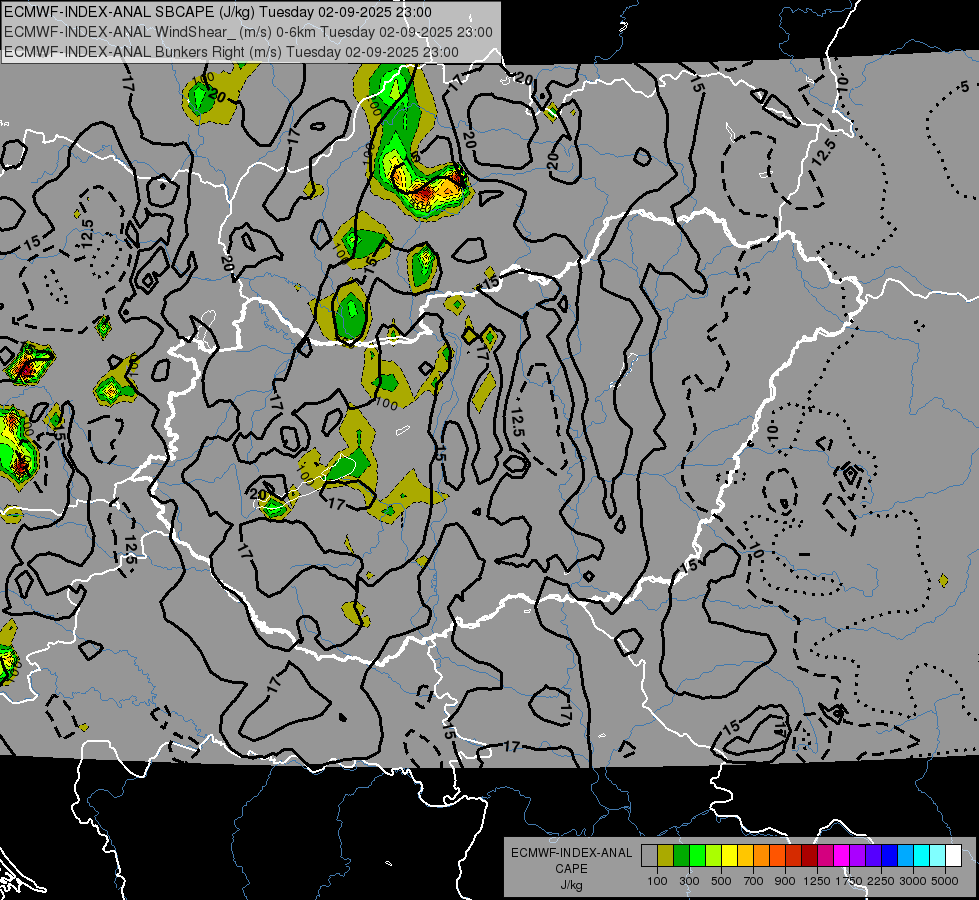The height and width of the screenshot is (900, 979).
Task: Pick the dark red CAPE legend swatch
Action: tap(810, 855)
